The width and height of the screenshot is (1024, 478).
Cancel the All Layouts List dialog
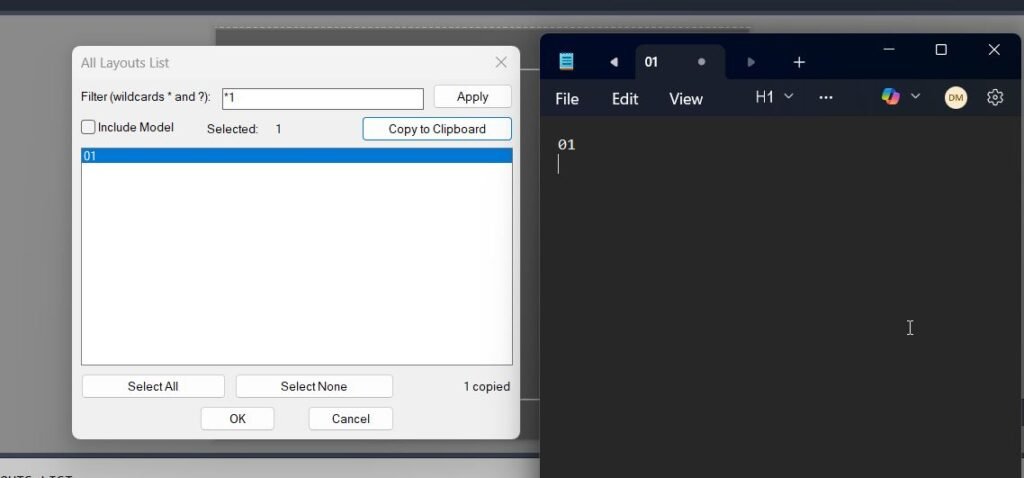tap(350, 419)
